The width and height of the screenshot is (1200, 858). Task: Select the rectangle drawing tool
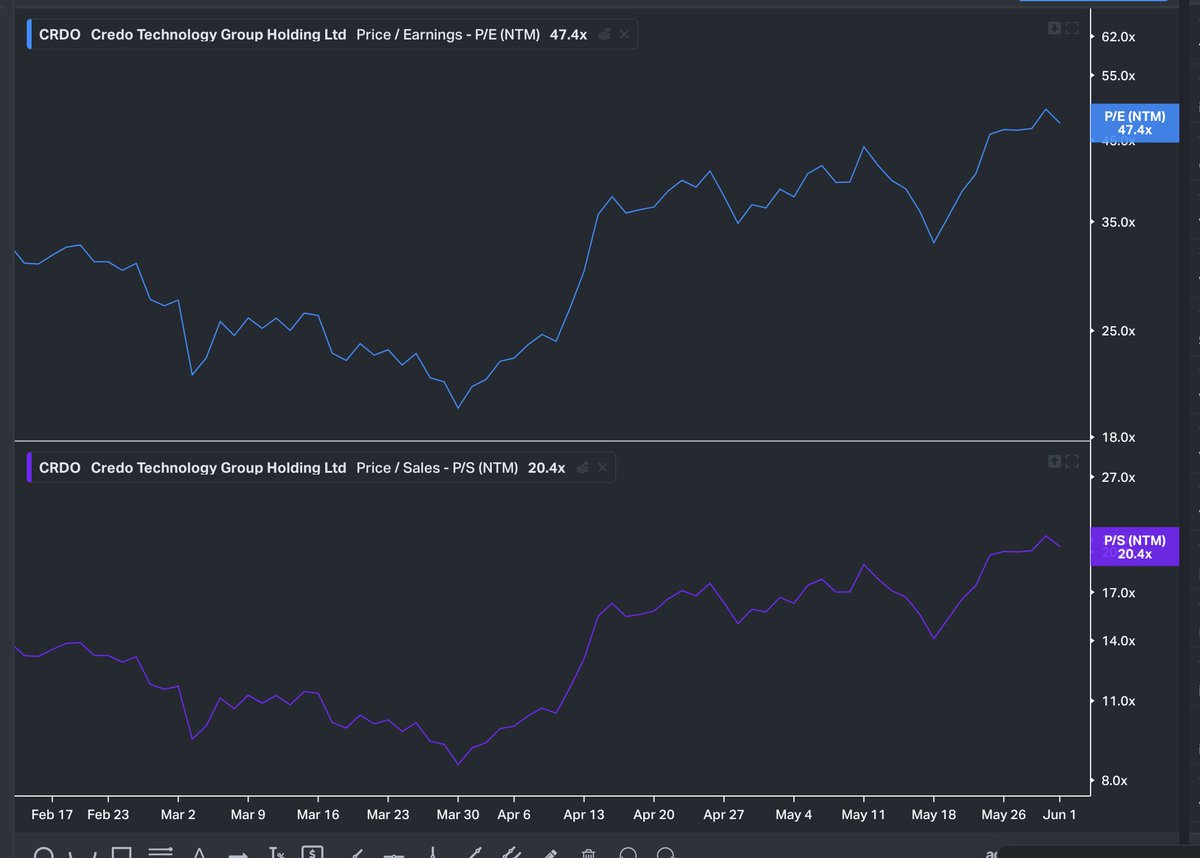coord(121,853)
